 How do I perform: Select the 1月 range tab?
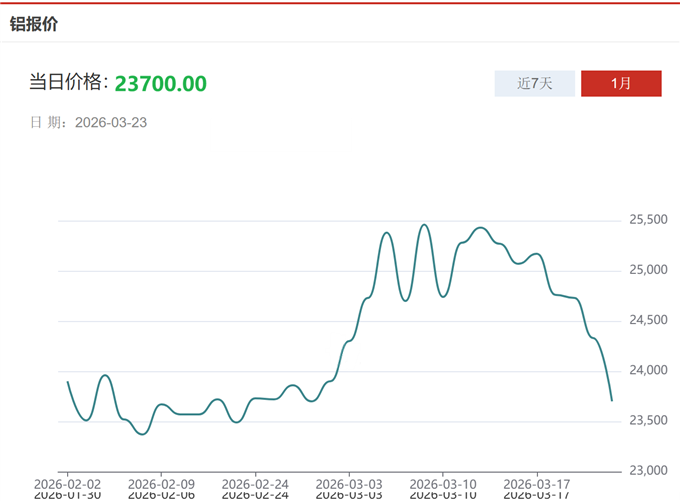click(x=620, y=84)
